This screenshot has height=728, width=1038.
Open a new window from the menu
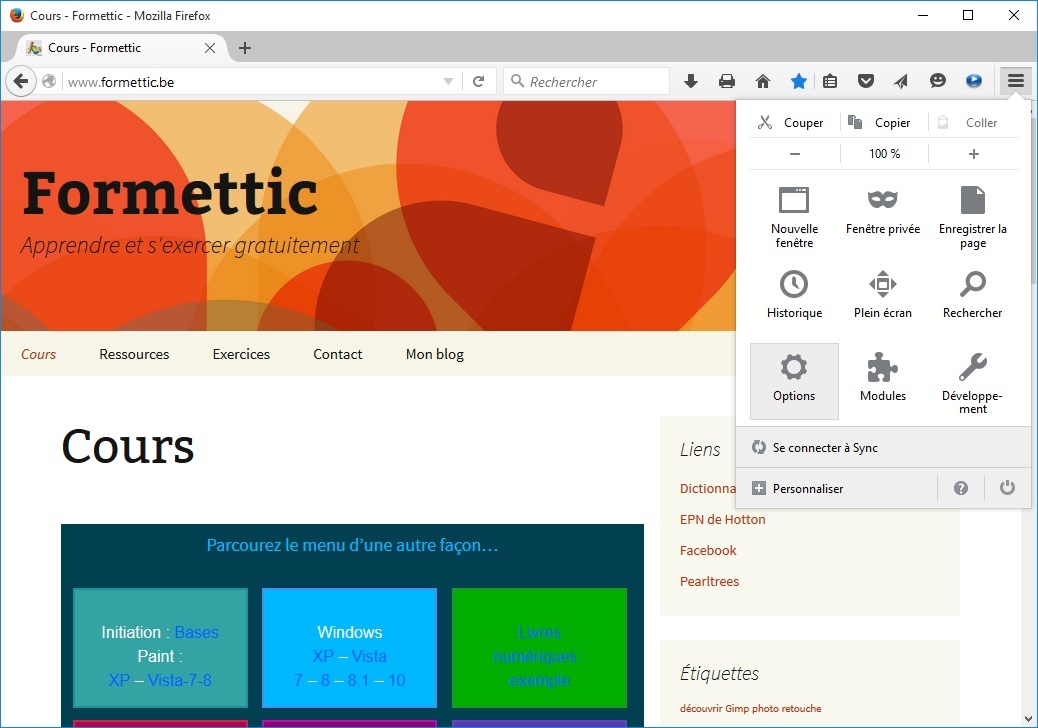tap(794, 217)
